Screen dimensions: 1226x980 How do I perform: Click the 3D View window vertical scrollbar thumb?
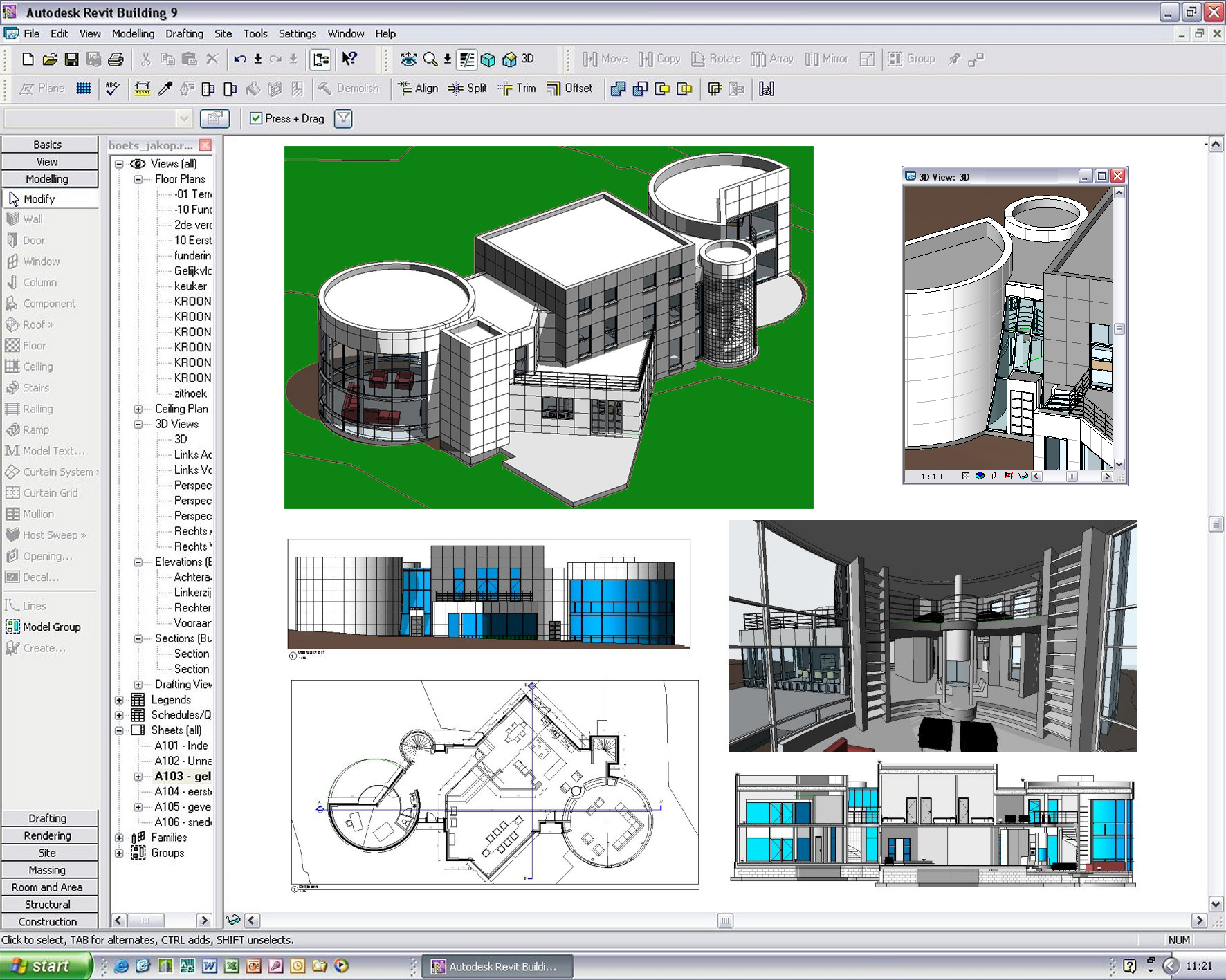[1119, 329]
